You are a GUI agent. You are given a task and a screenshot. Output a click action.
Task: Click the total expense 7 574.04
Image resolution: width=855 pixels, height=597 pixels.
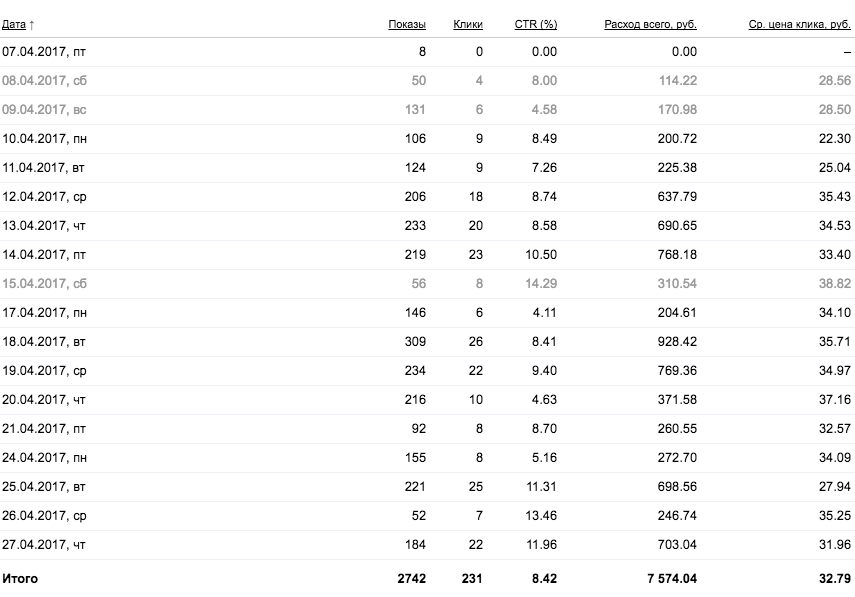672,578
